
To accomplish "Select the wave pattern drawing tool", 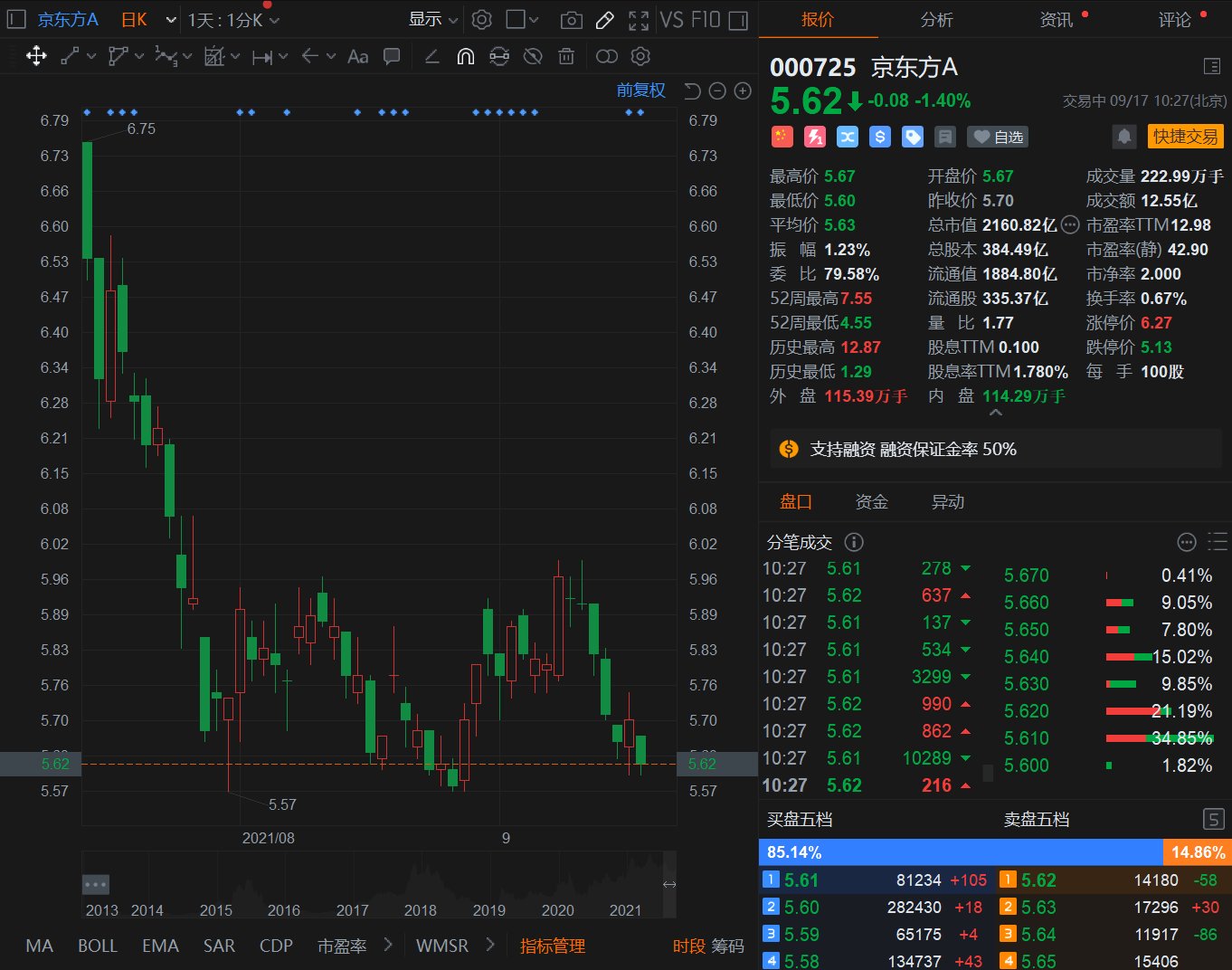I will point(166,56).
